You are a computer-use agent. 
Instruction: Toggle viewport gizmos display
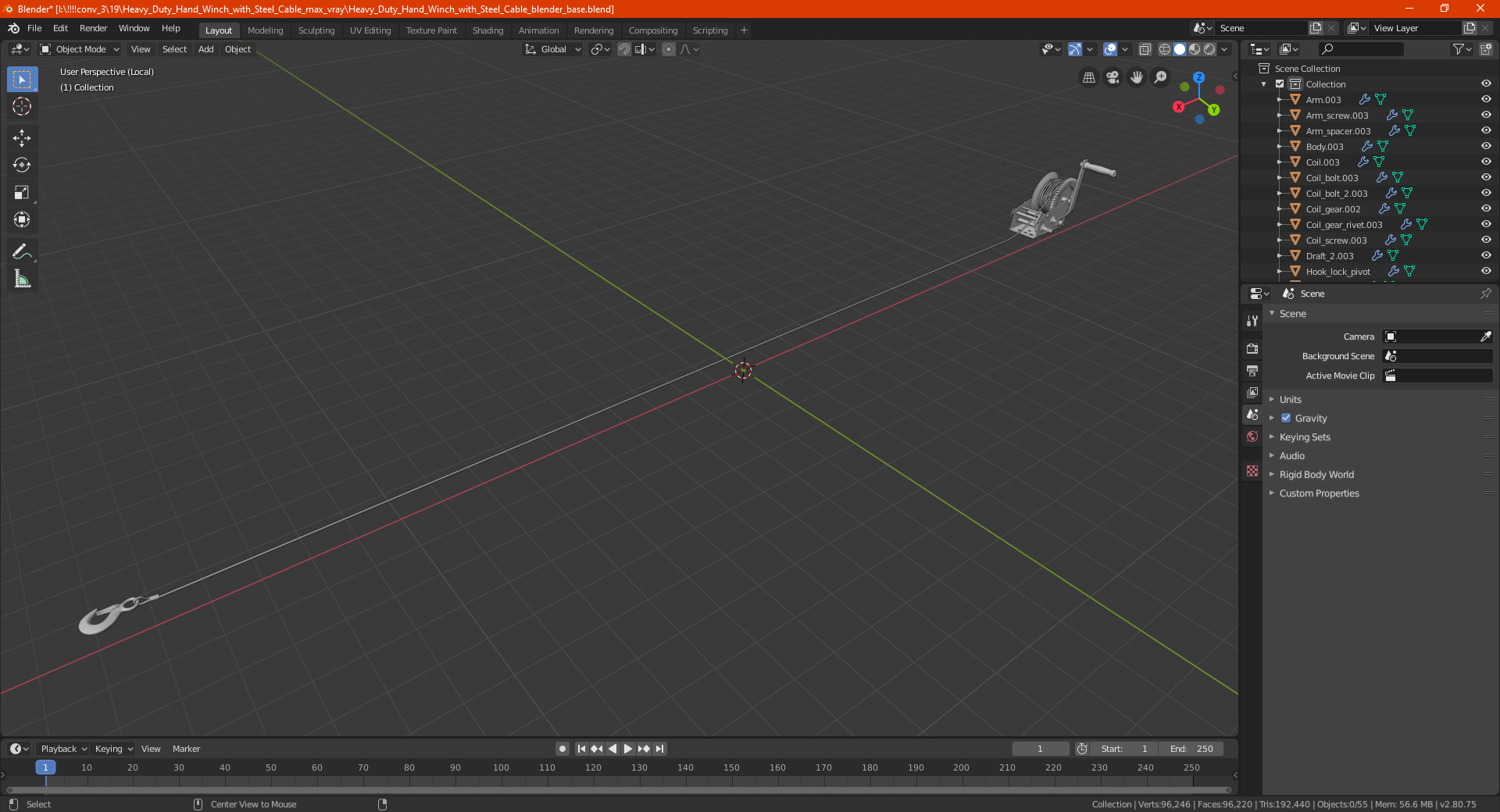pyautogui.click(x=1075, y=49)
